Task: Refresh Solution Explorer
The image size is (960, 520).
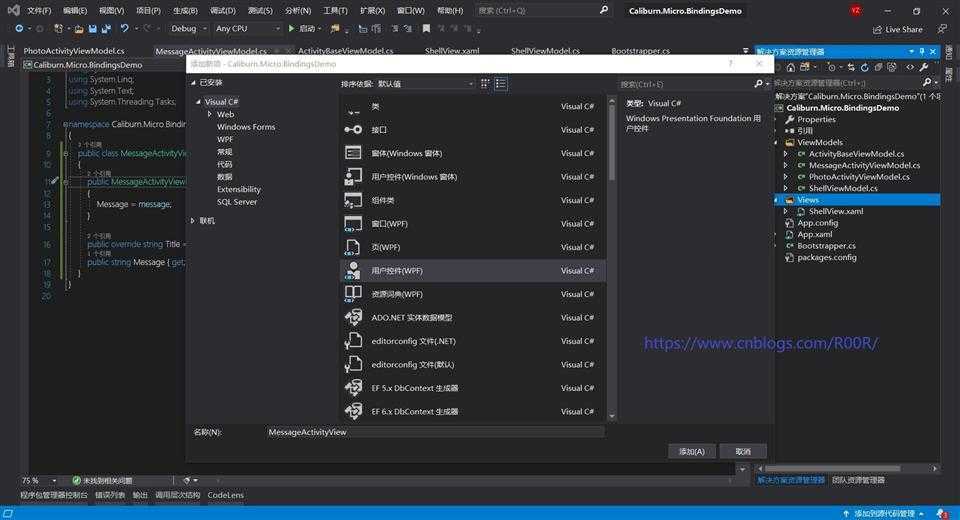Action: (864, 67)
